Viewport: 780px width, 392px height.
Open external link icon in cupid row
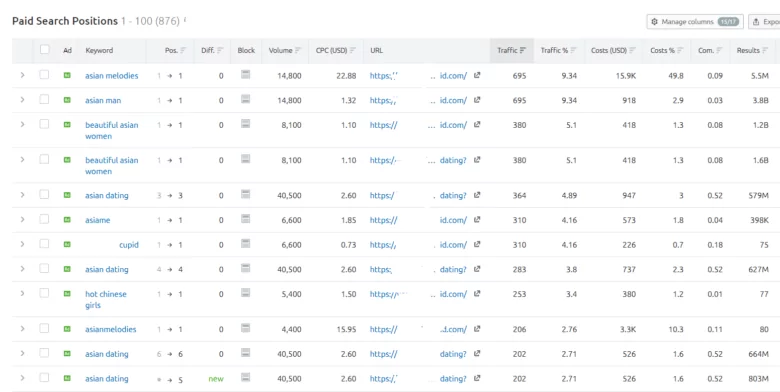[x=477, y=244]
